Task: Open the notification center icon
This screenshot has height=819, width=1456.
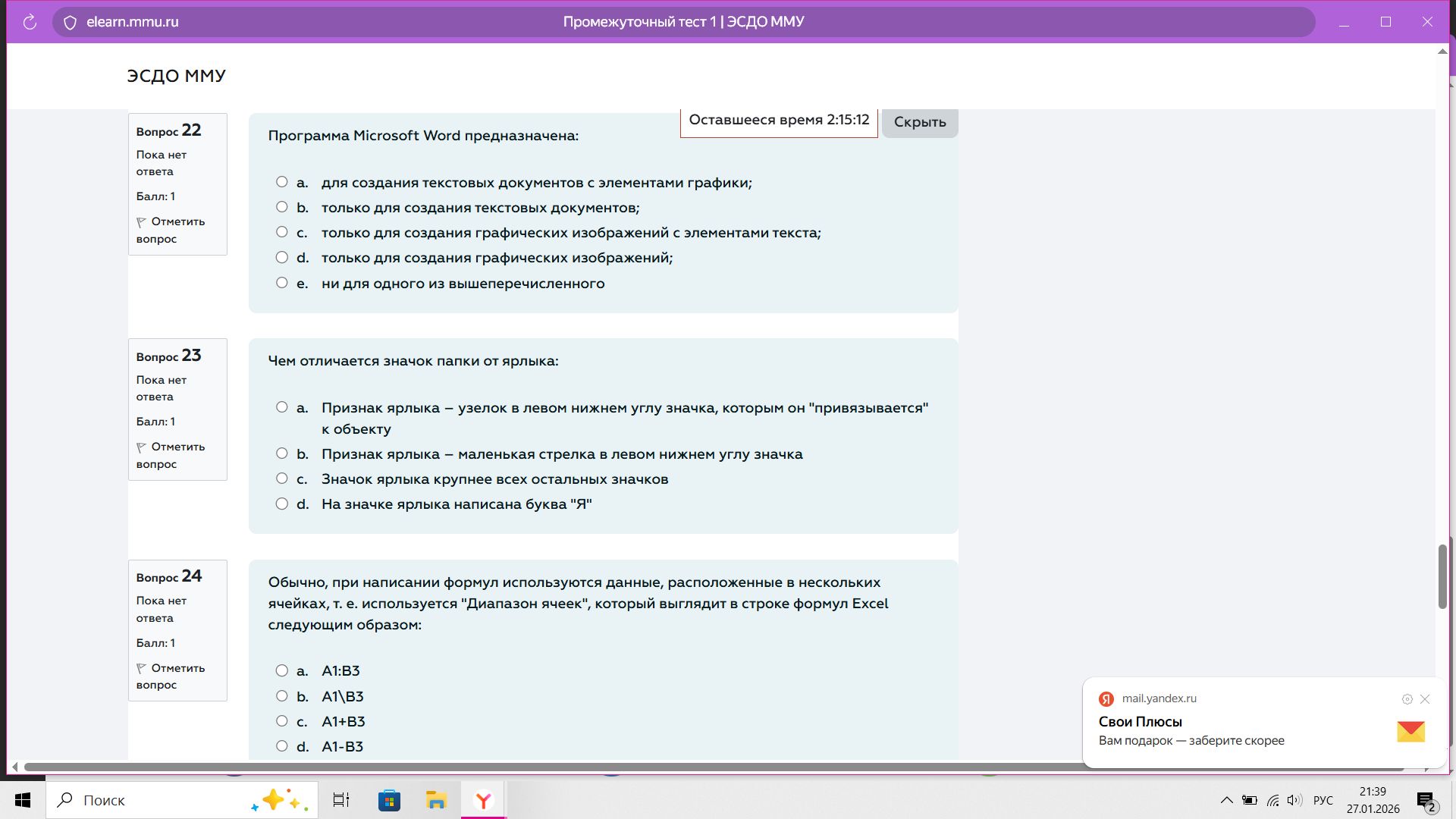Action: pos(1426,801)
